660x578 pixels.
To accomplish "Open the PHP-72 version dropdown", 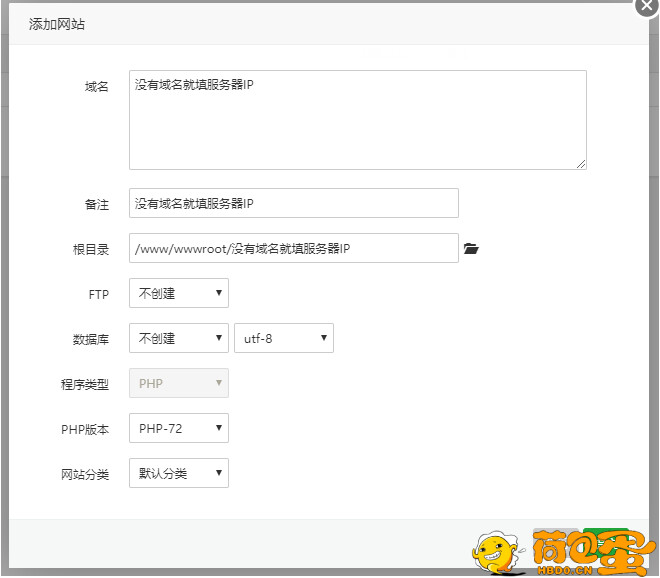I will pyautogui.click(x=179, y=428).
